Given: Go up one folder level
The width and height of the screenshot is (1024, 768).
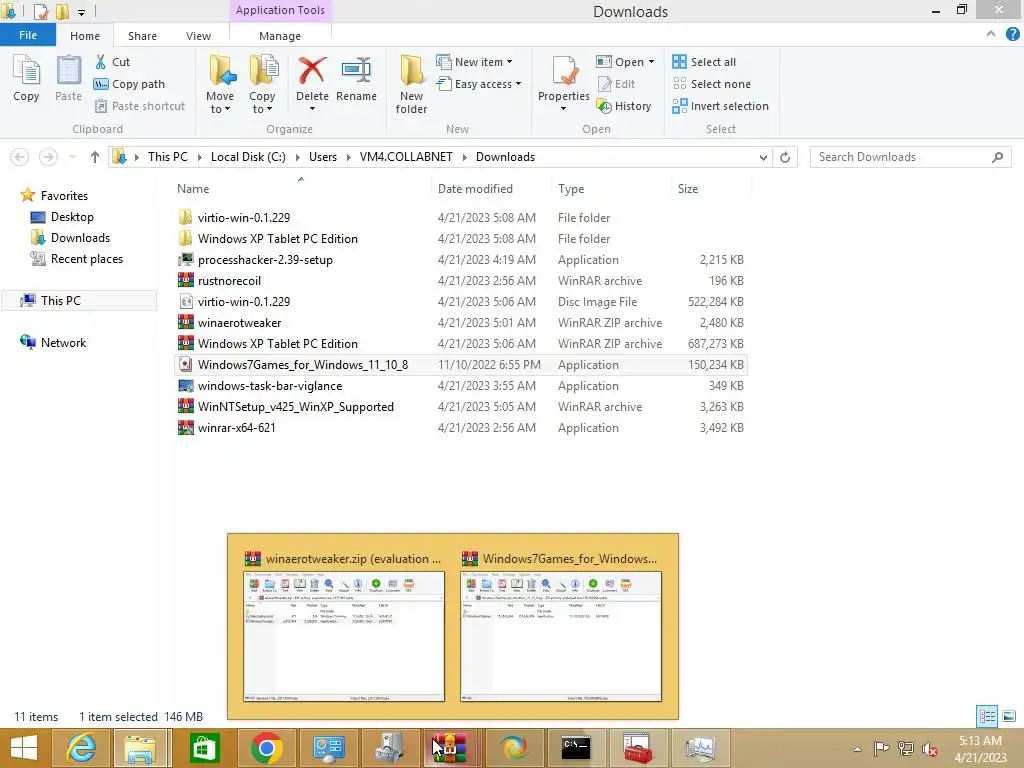Looking at the screenshot, I should click(x=95, y=157).
